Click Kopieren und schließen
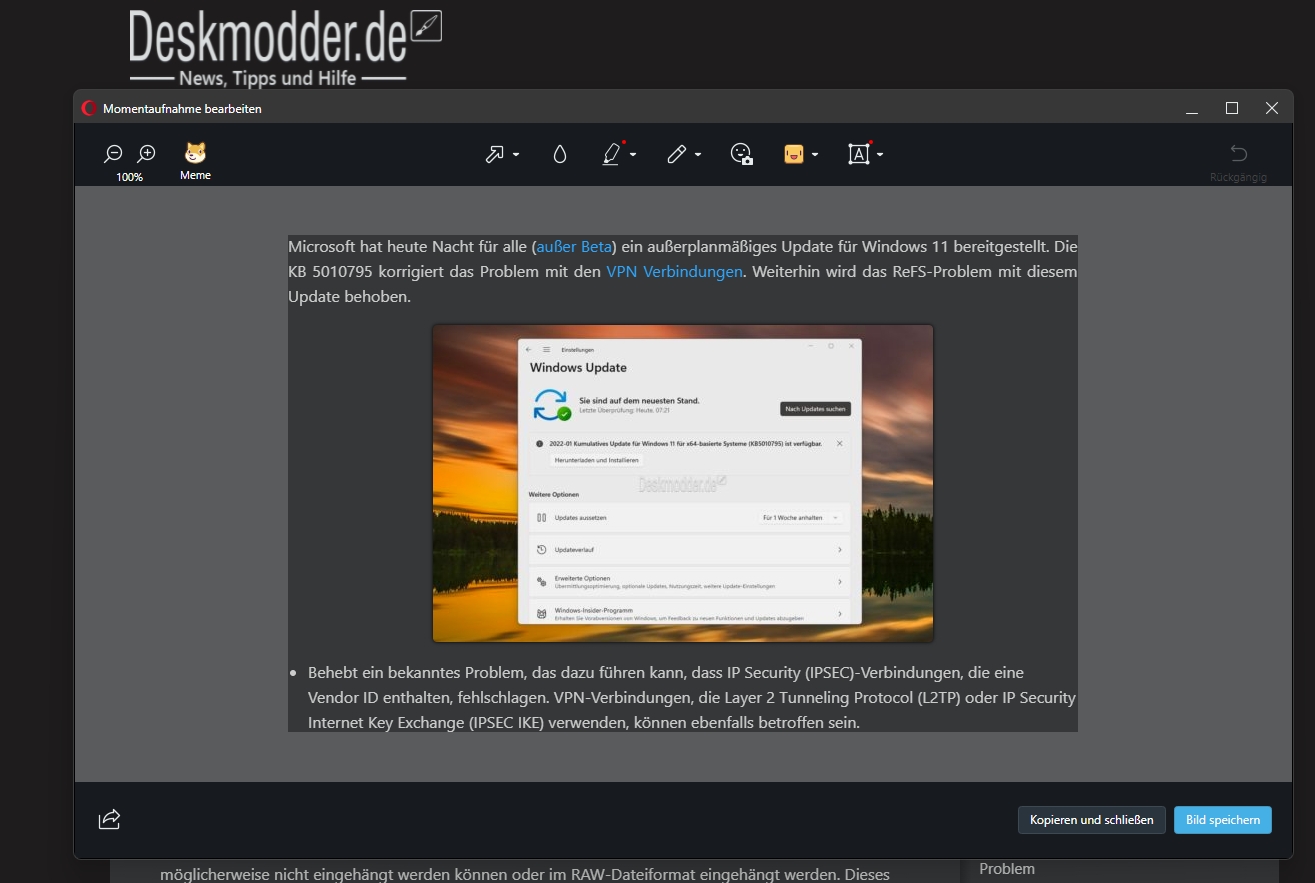1315x883 pixels. [x=1092, y=820]
